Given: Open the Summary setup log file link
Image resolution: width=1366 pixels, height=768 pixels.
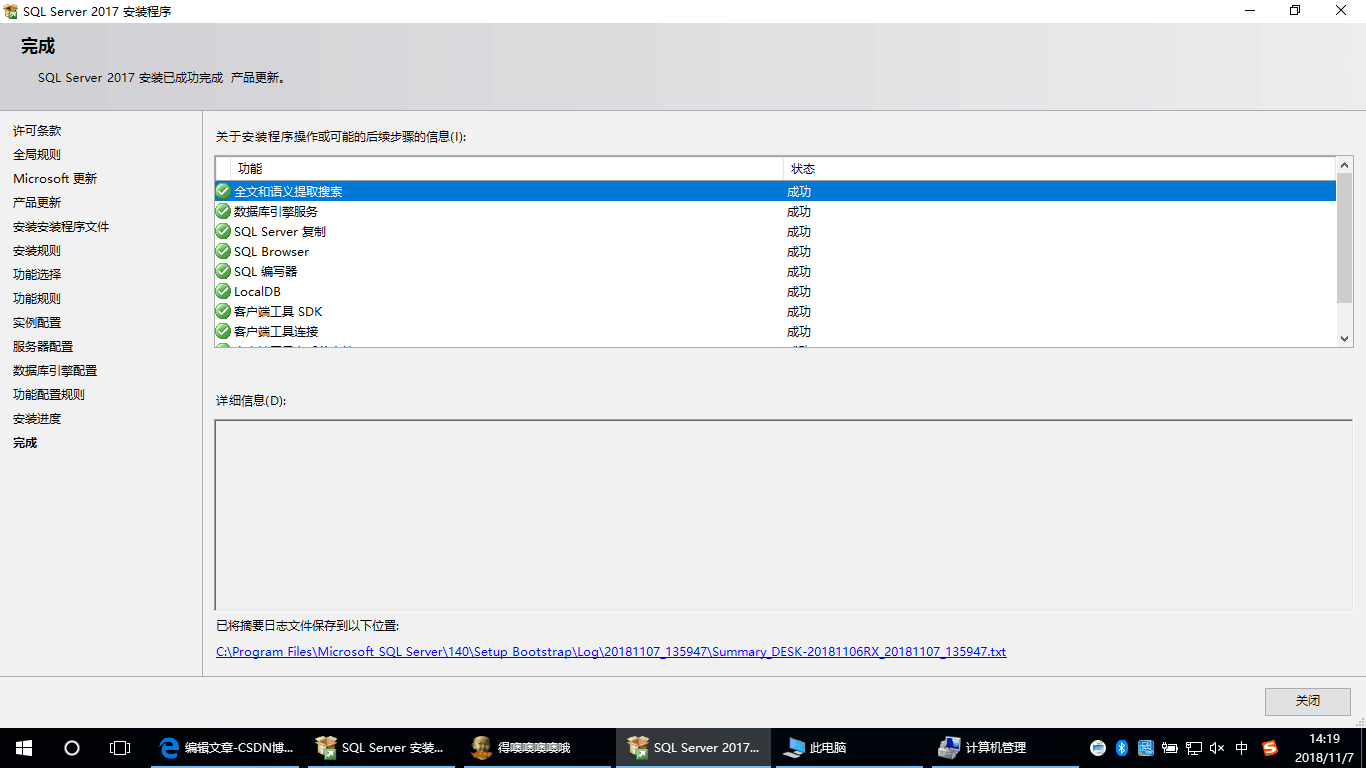Looking at the screenshot, I should click(x=610, y=651).
